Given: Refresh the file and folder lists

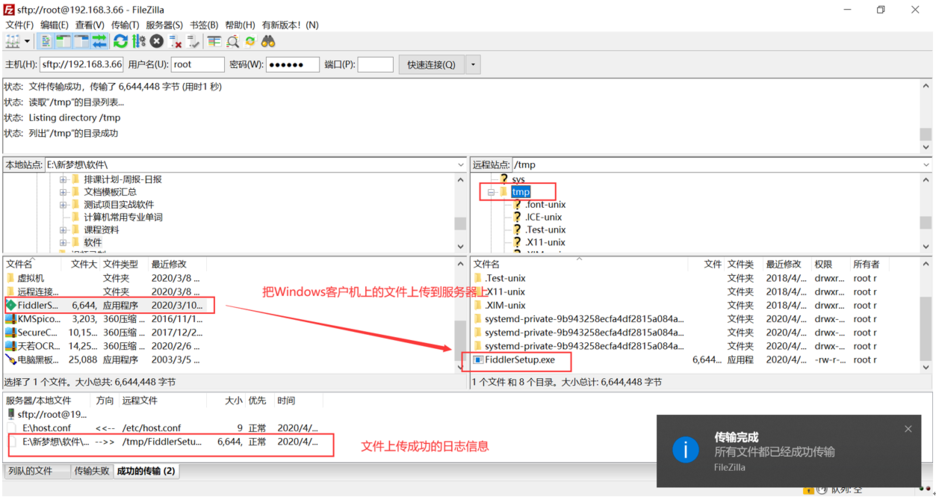Looking at the screenshot, I should pos(121,41).
